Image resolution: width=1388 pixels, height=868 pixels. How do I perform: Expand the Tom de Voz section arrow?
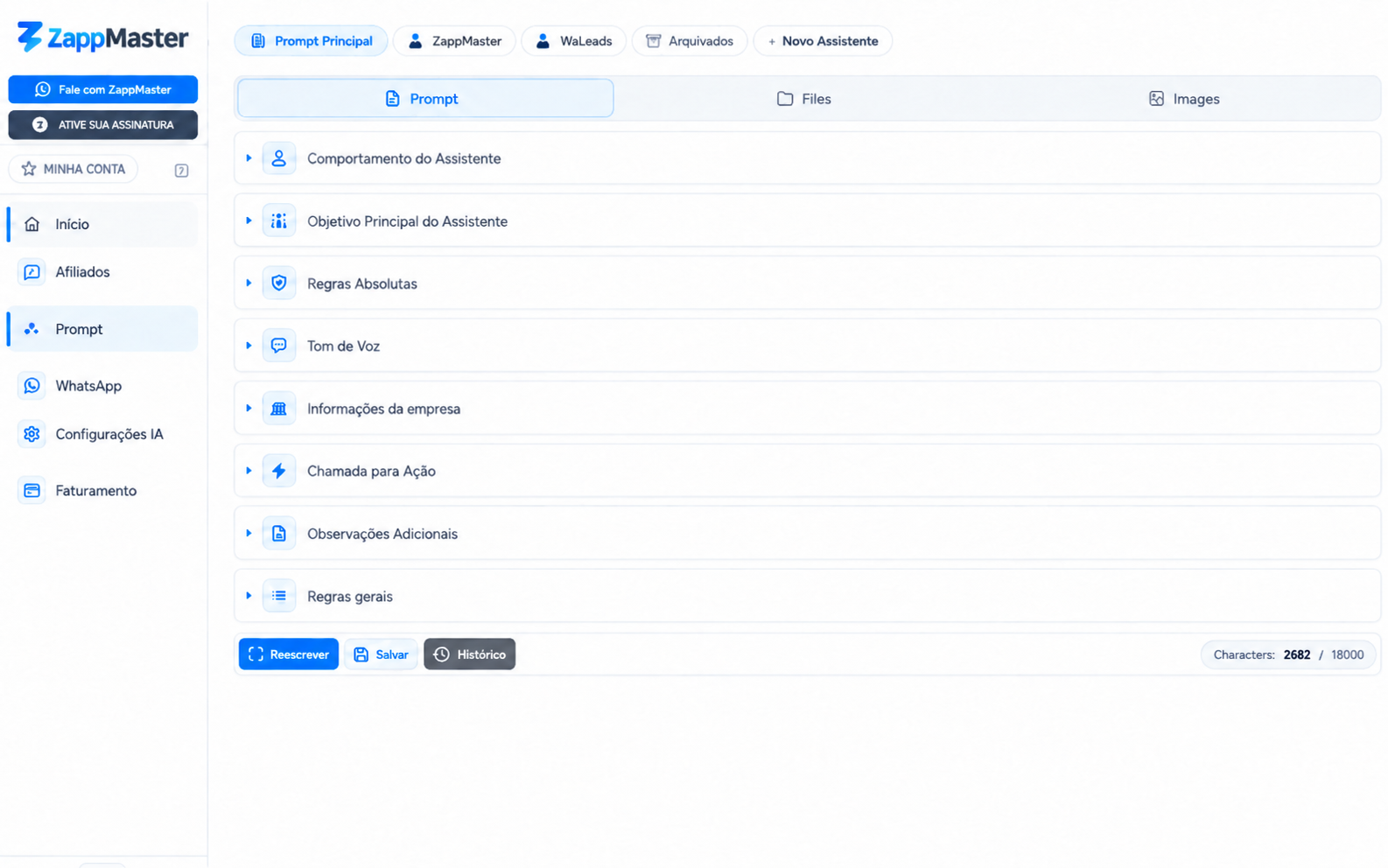249,346
